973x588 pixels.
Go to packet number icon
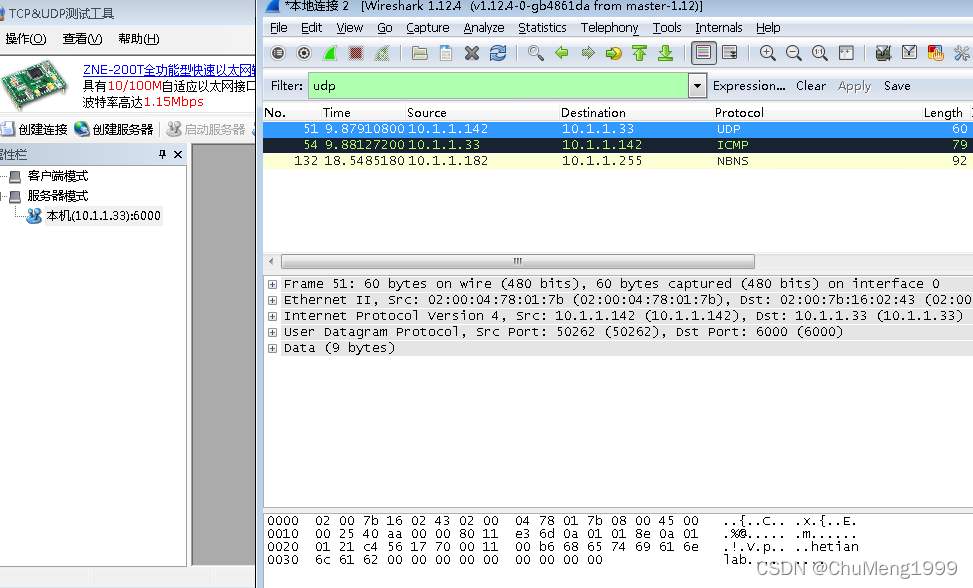point(614,53)
